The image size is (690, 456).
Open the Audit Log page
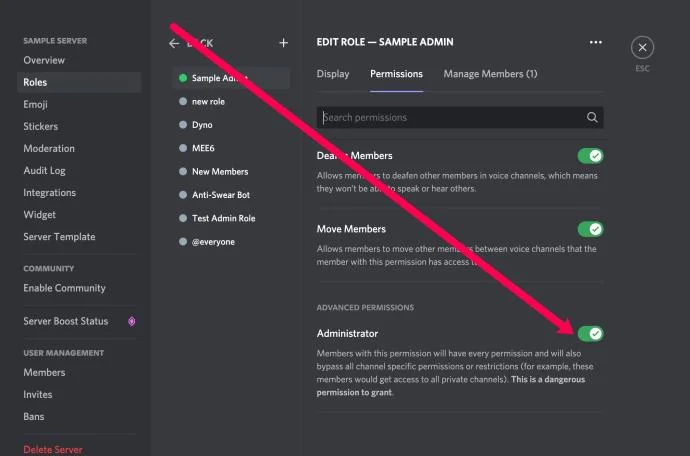click(44, 170)
